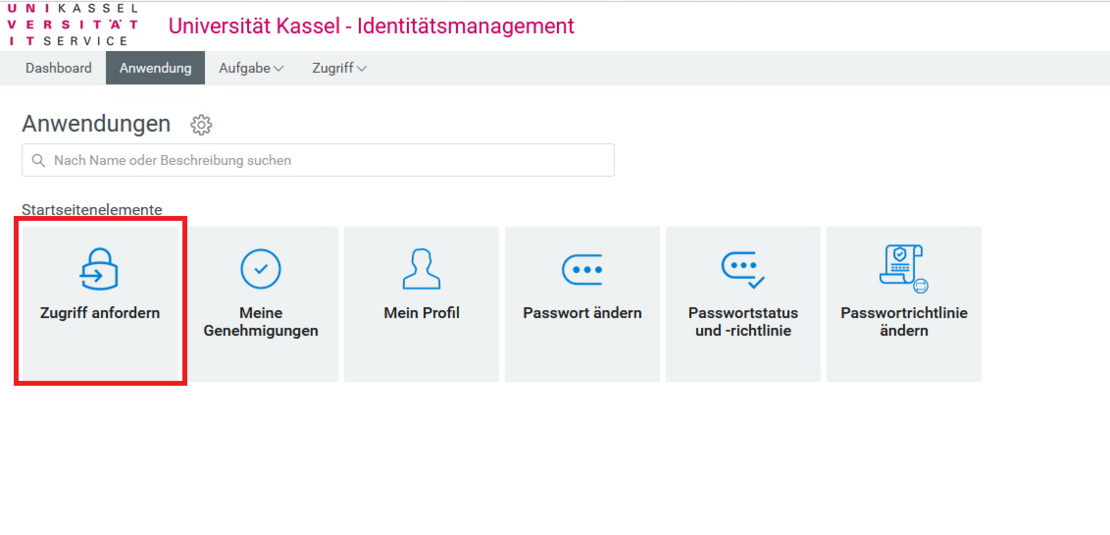Click the 'Universität Kassel - Identitätsmanagement' page title
Image resolution: width=1110 pixels, height=535 pixels.
[x=371, y=26]
